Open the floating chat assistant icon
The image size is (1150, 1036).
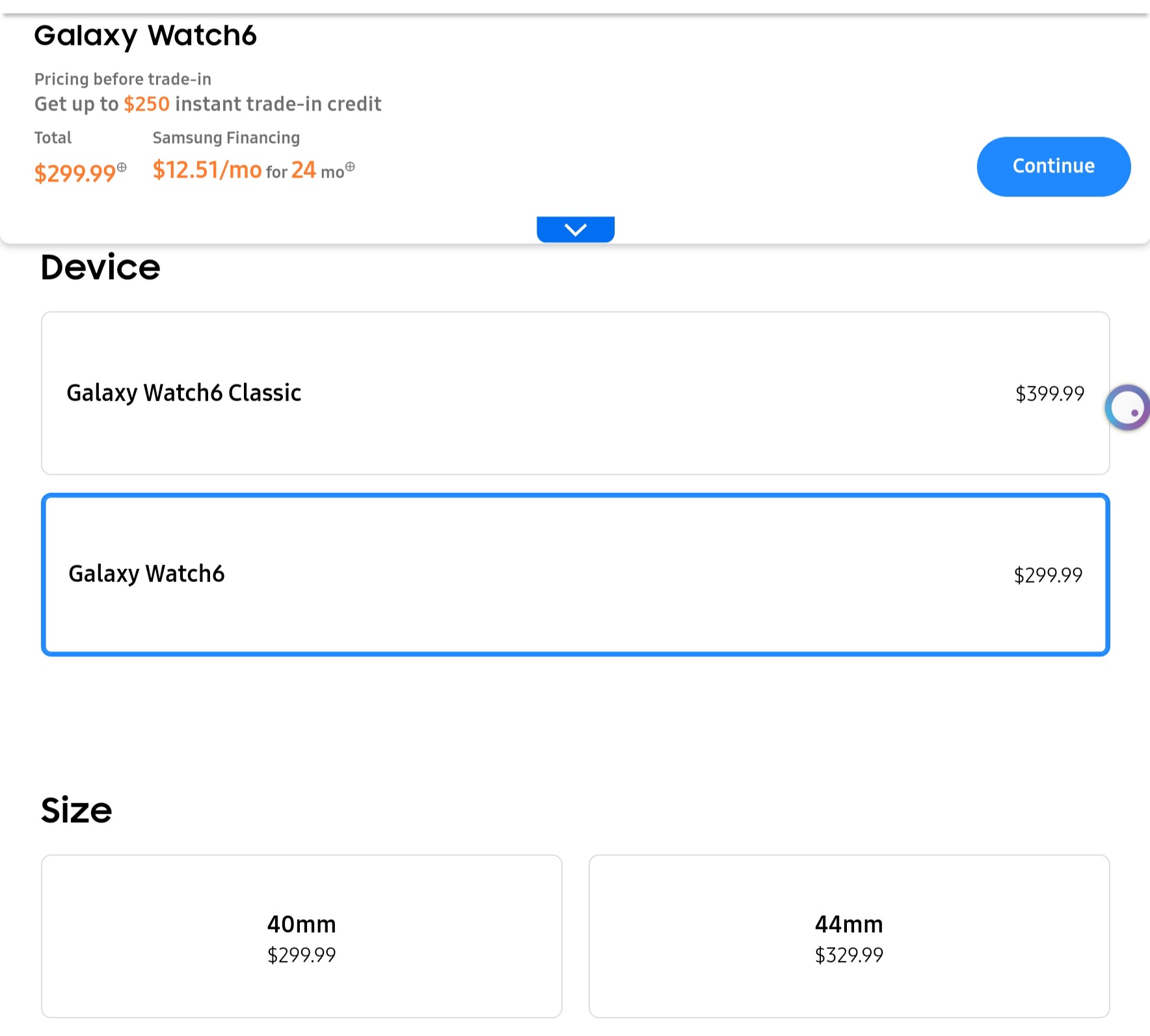pos(1129,408)
